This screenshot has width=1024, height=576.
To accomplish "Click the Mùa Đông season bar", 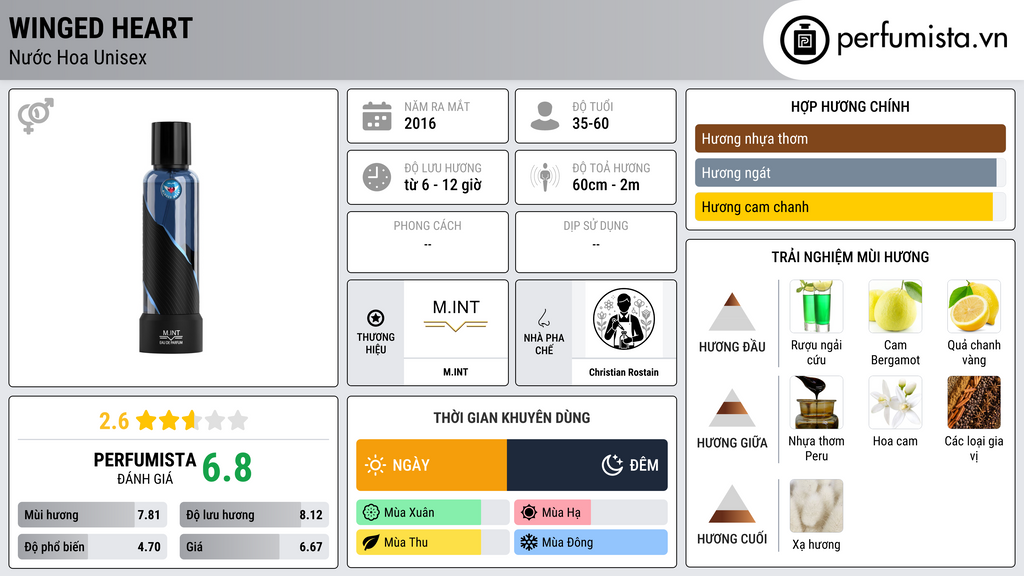I will (x=591, y=543).
